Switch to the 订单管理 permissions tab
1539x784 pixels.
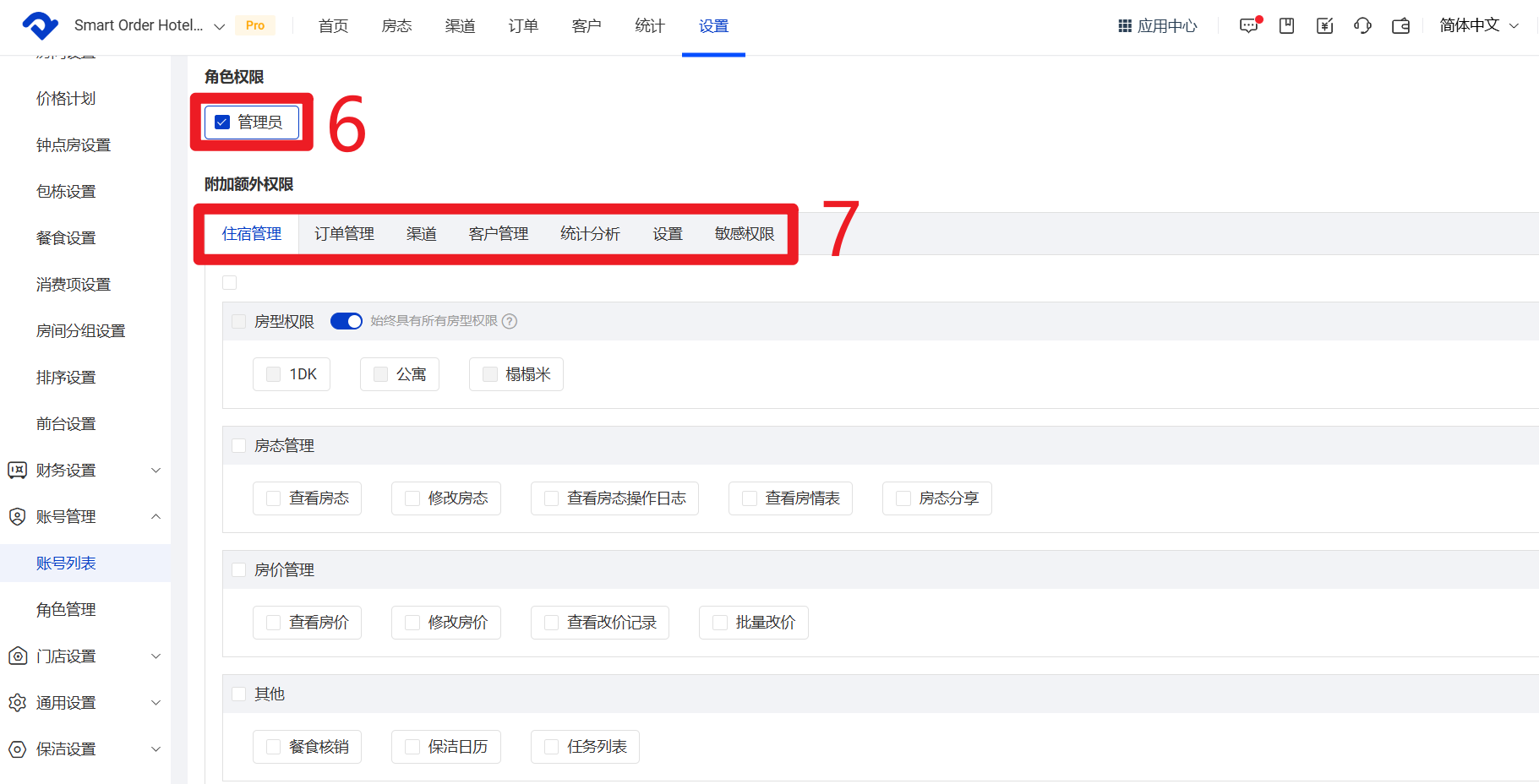point(344,234)
